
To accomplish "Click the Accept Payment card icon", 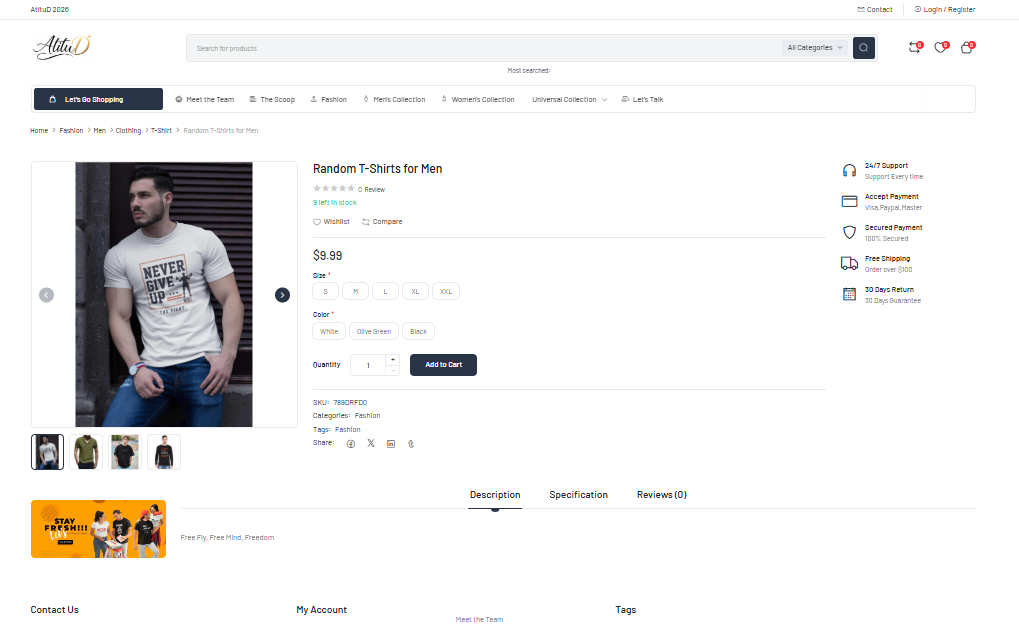I will point(849,202).
